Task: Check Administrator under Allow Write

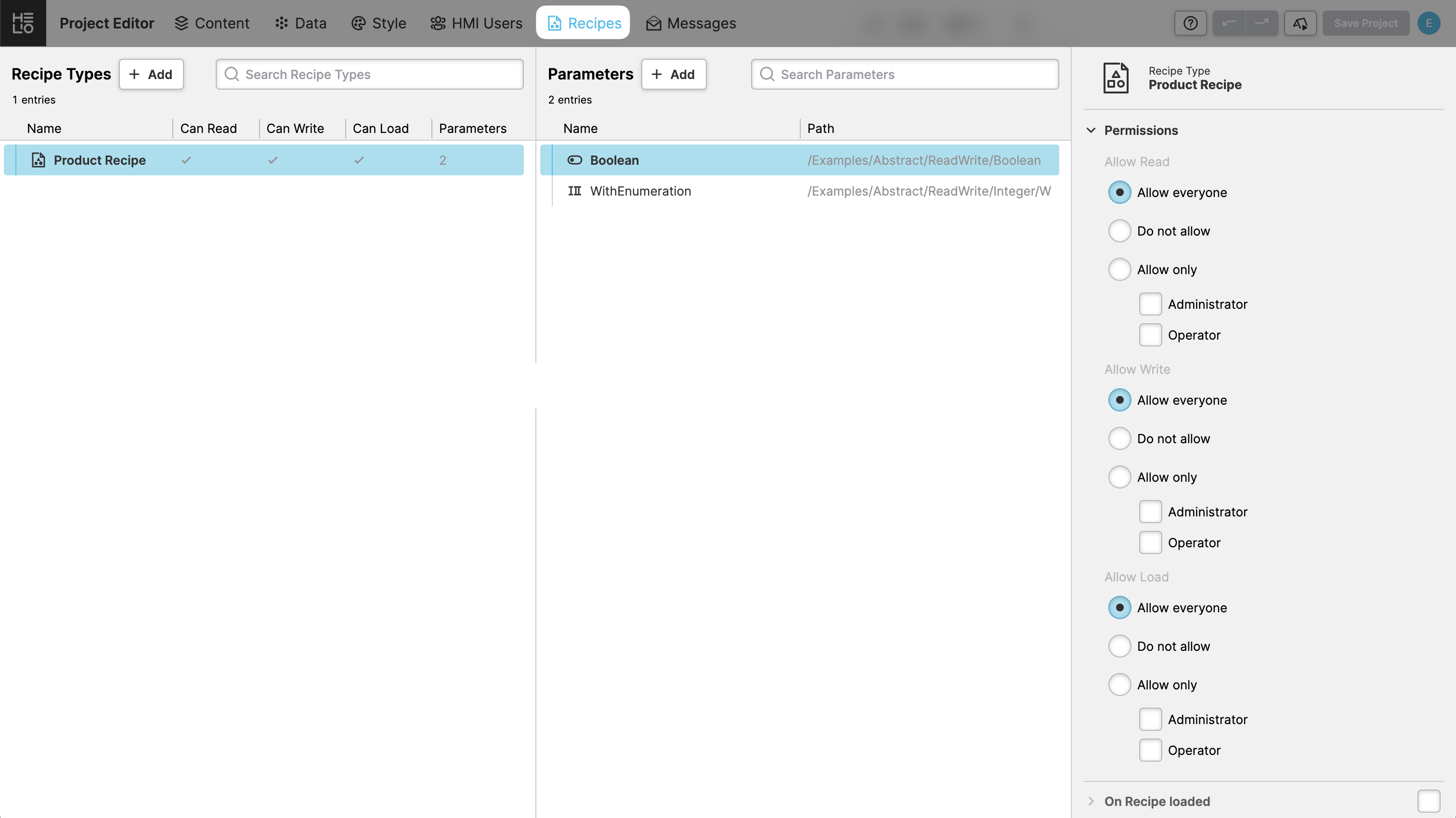Action: [1150, 512]
